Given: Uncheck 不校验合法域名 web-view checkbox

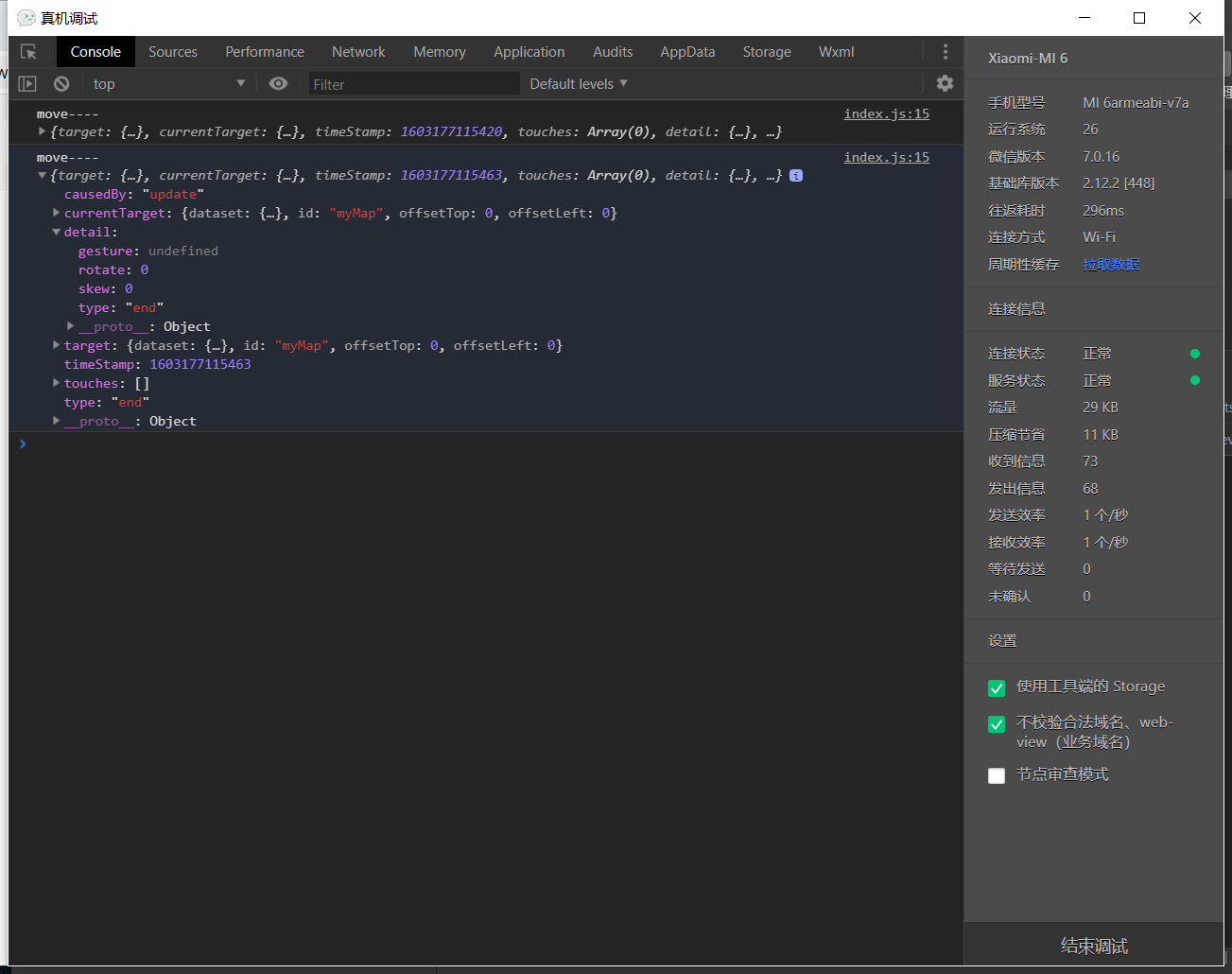Looking at the screenshot, I should [x=997, y=724].
